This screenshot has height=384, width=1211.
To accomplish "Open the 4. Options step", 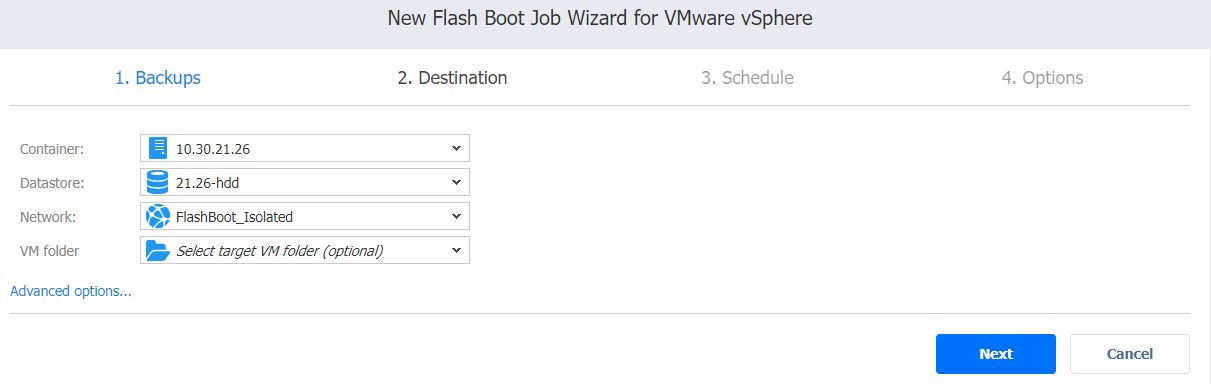I will [1042, 77].
